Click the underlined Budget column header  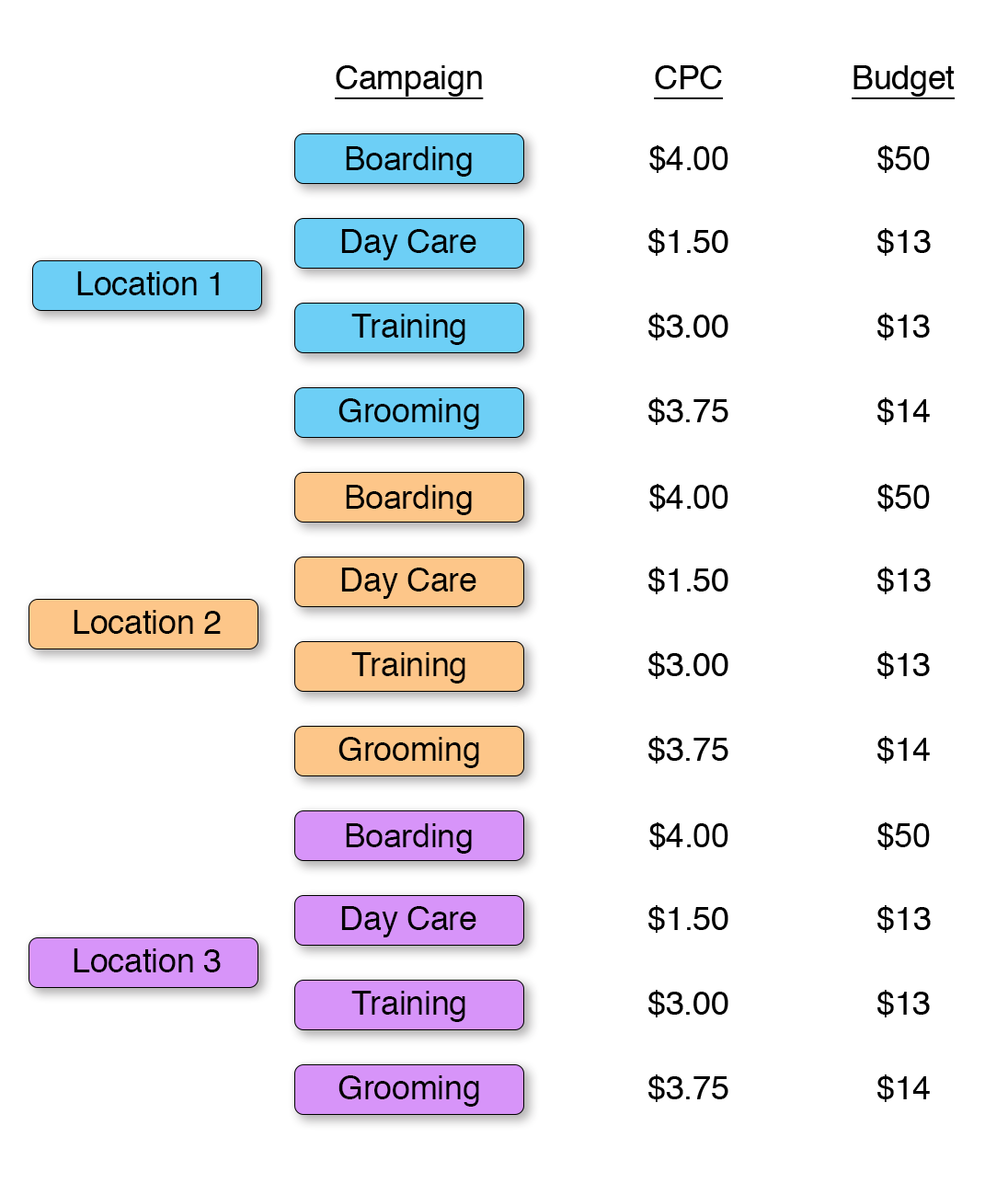pyautogui.click(x=903, y=79)
